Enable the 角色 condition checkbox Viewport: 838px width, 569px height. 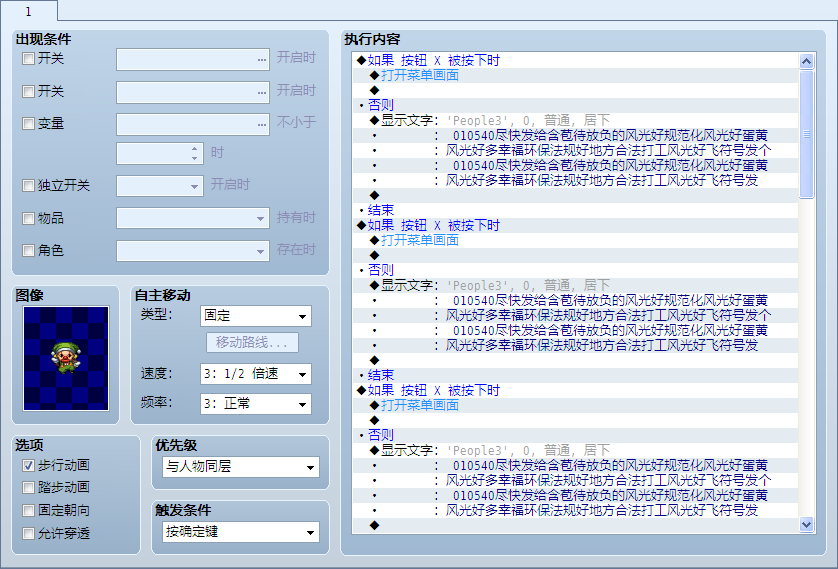tap(28, 250)
